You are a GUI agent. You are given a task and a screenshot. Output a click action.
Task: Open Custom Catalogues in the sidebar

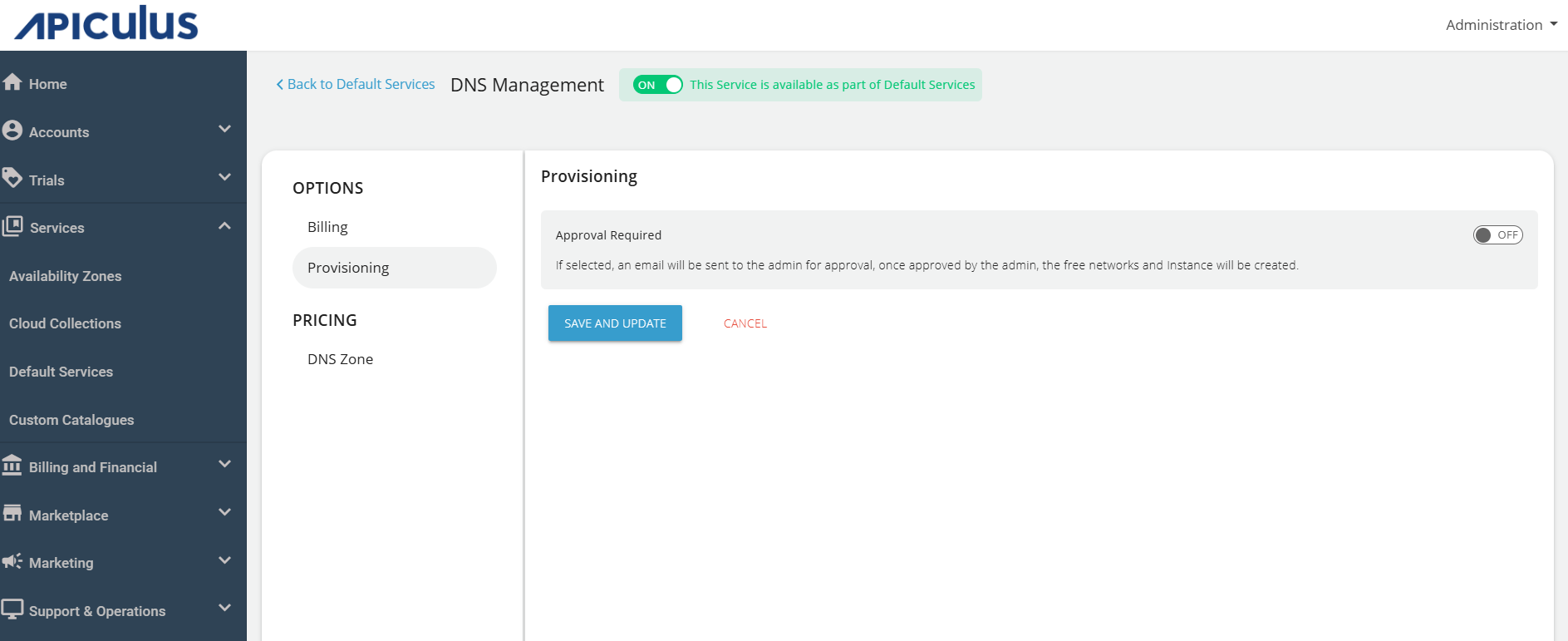click(71, 420)
